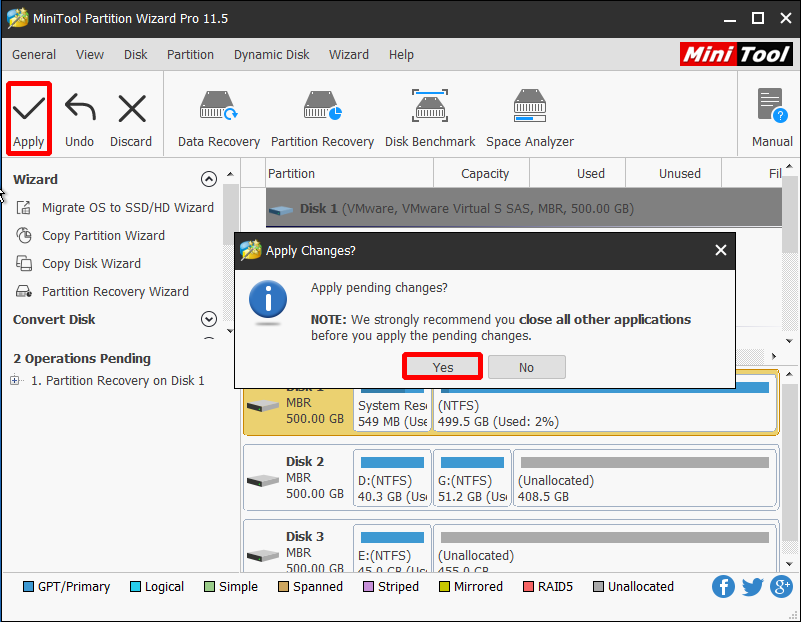Sort by the Partition column header
Screen dimensions: 801x622
[x=349, y=174]
